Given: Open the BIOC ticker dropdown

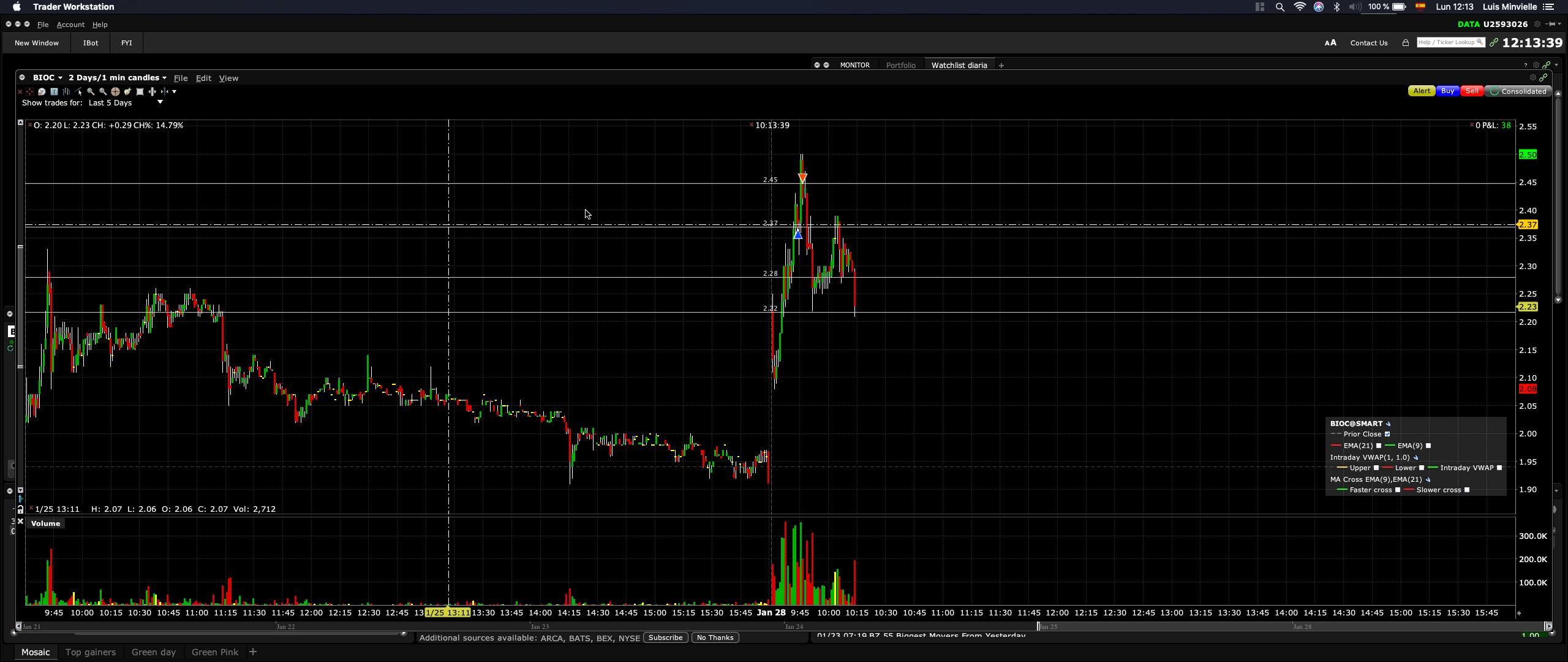Looking at the screenshot, I should [x=60, y=78].
